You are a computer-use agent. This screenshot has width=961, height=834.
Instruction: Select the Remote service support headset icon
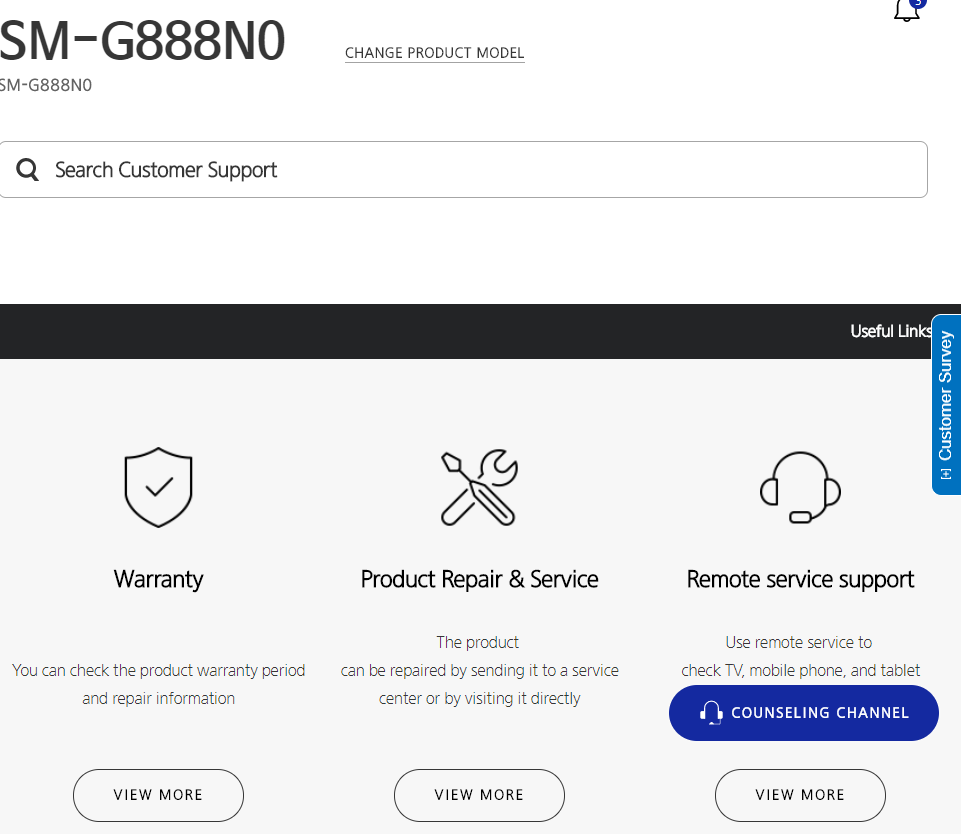800,487
